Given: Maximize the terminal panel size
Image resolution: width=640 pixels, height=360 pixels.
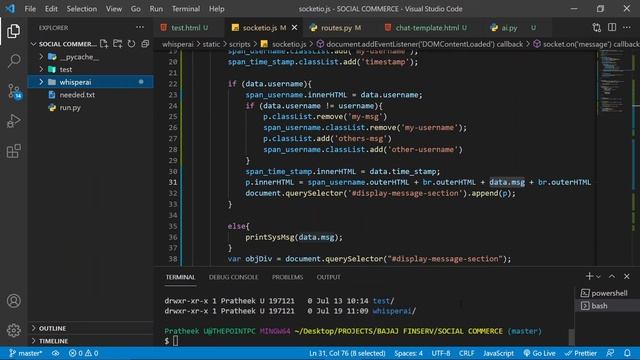Looking at the screenshot, I should 612,276.
